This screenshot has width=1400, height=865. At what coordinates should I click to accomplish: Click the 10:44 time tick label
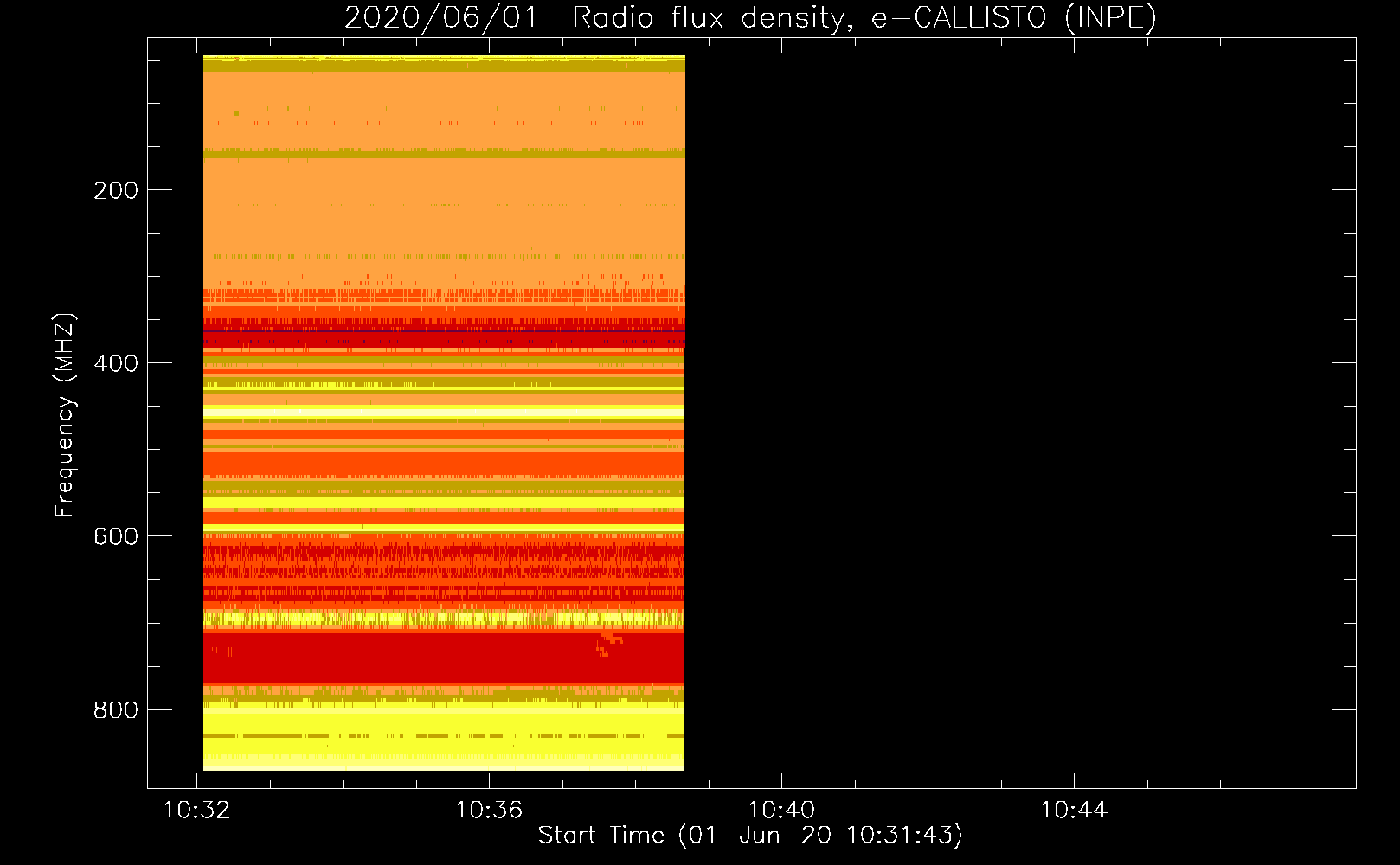tap(1074, 811)
